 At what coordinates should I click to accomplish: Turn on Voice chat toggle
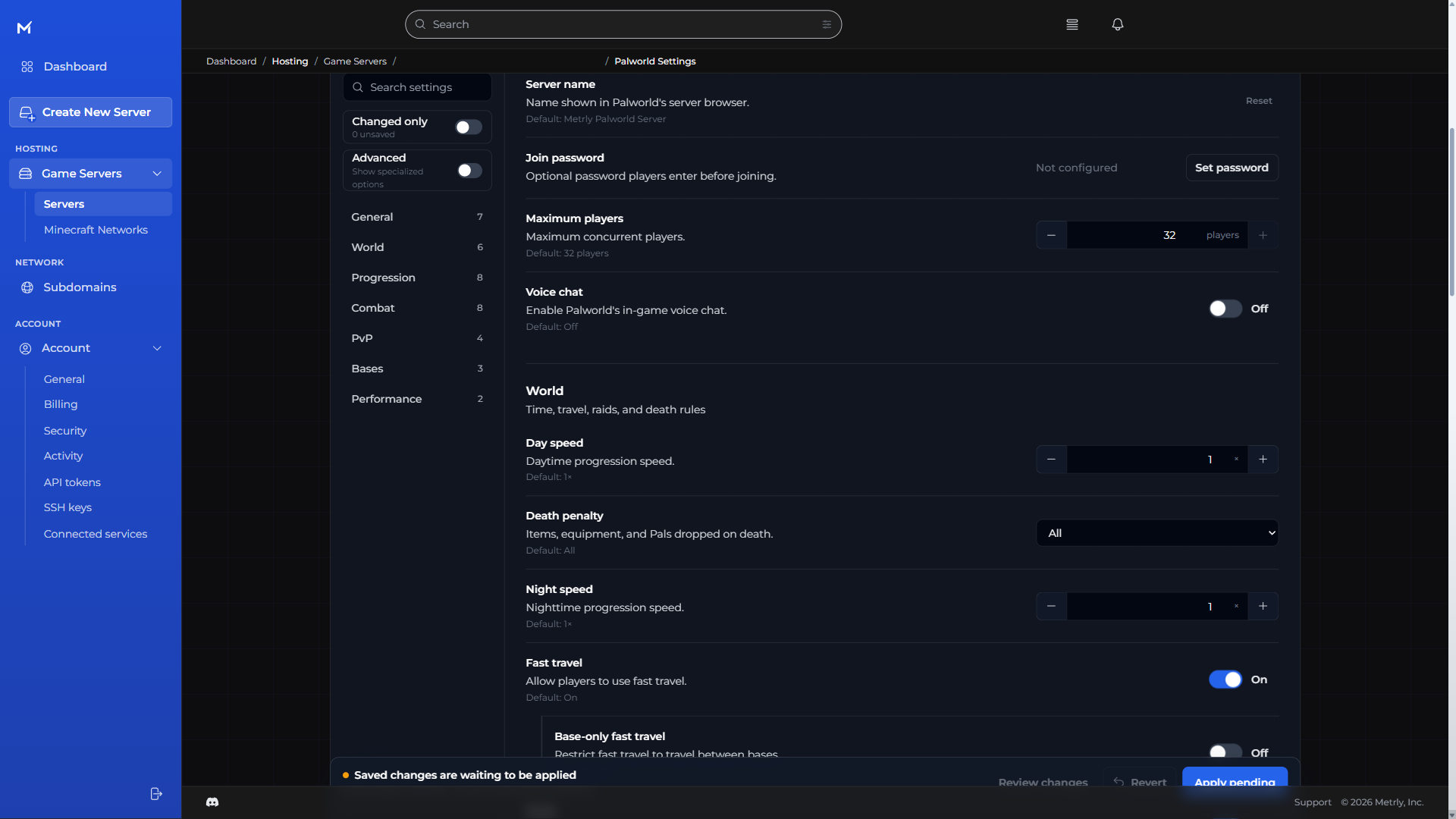pyautogui.click(x=1225, y=309)
